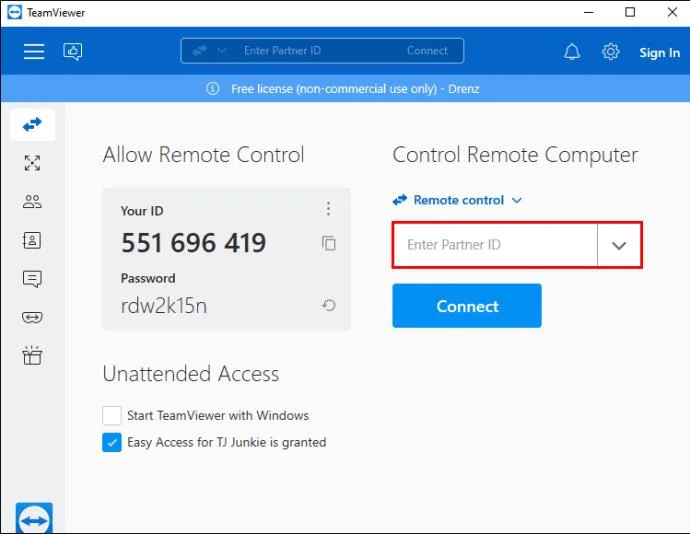The height and width of the screenshot is (534, 690).
Task: Click the TeamViewer logo at bottom left
Action: point(34,518)
